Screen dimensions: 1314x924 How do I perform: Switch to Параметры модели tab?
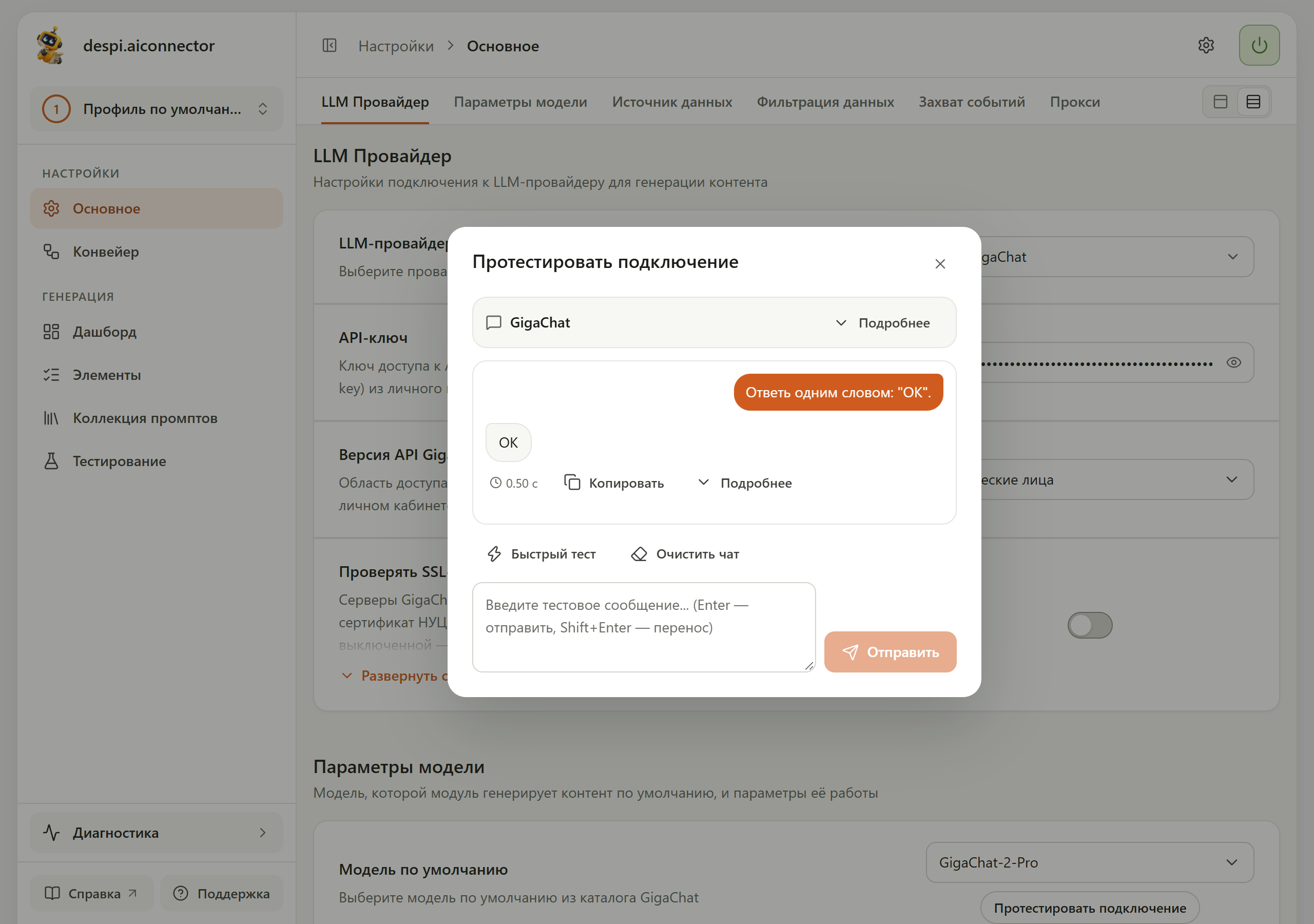[520, 102]
